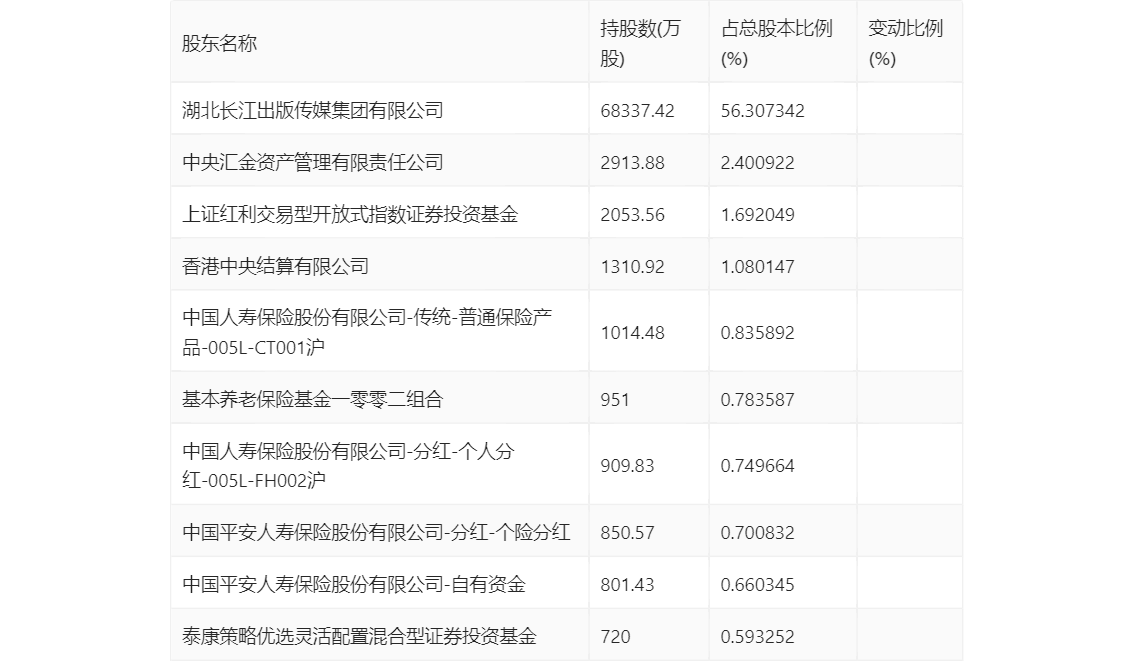This screenshot has height=661, width=1134.
Task: Click percentage value 0.700832
Action: click(x=757, y=532)
